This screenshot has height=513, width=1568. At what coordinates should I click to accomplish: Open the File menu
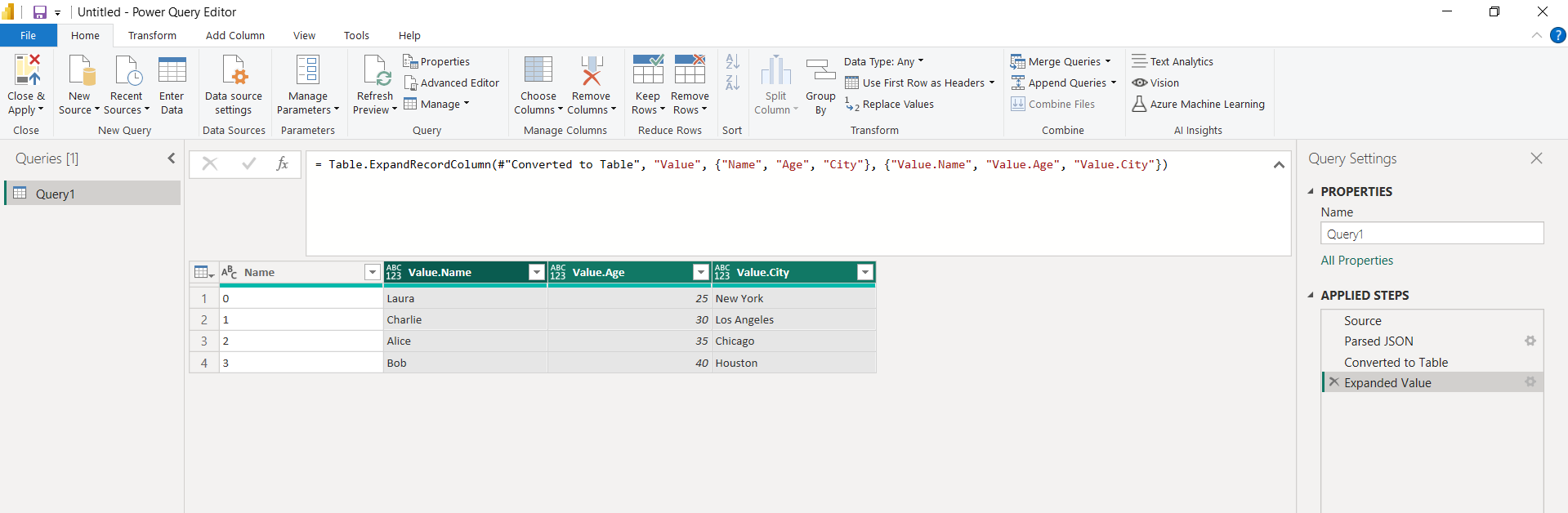pyautogui.click(x=29, y=35)
